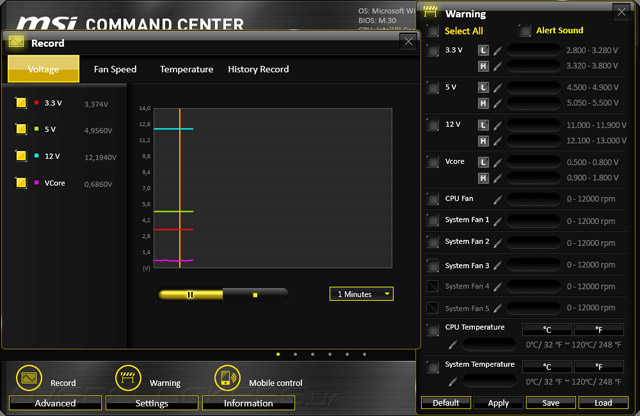Click the H icon for Vcore
This screenshot has height=416, width=640.
pyautogui.click(x=483, y=178)
